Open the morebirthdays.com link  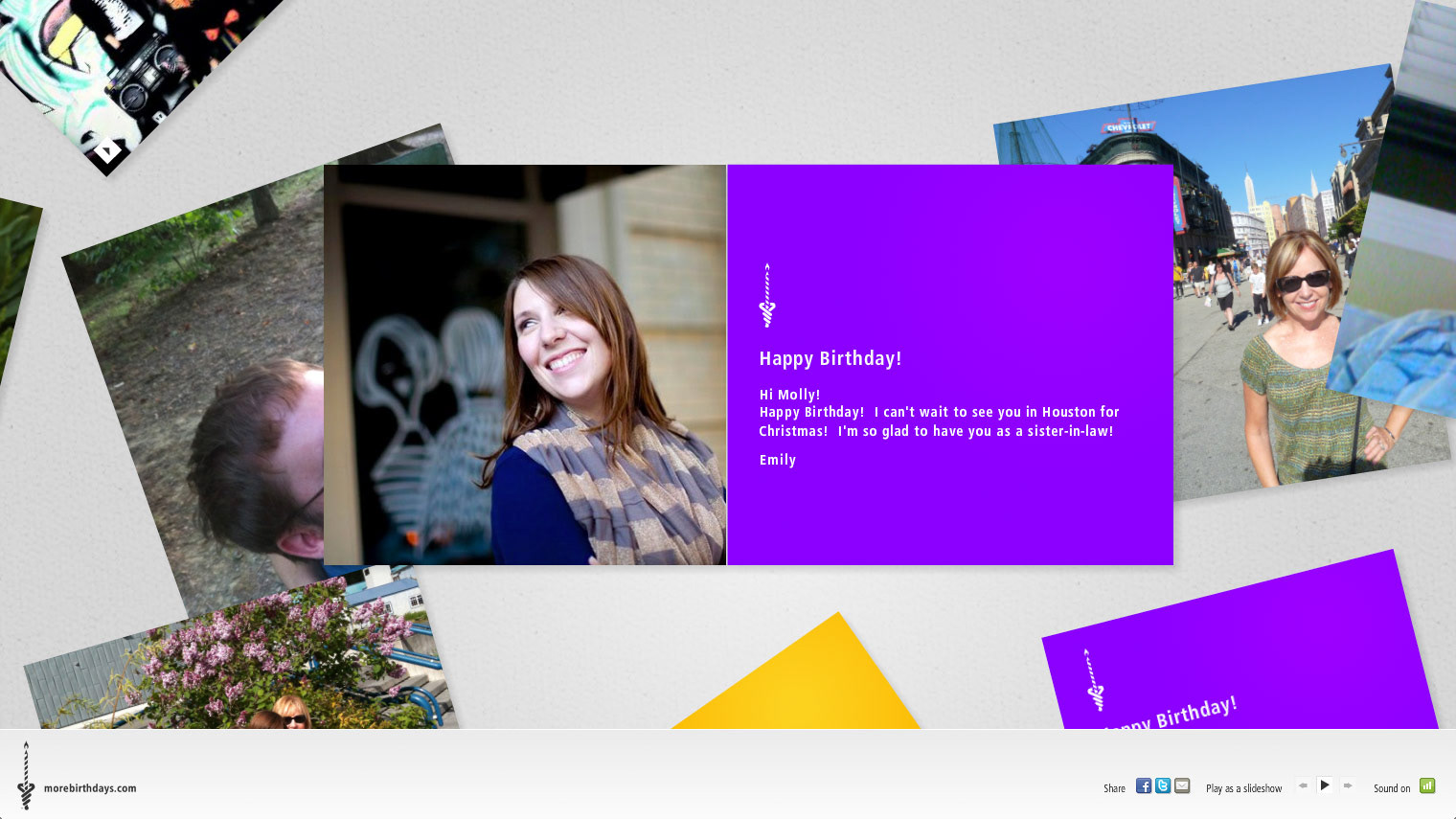[90, 788]
